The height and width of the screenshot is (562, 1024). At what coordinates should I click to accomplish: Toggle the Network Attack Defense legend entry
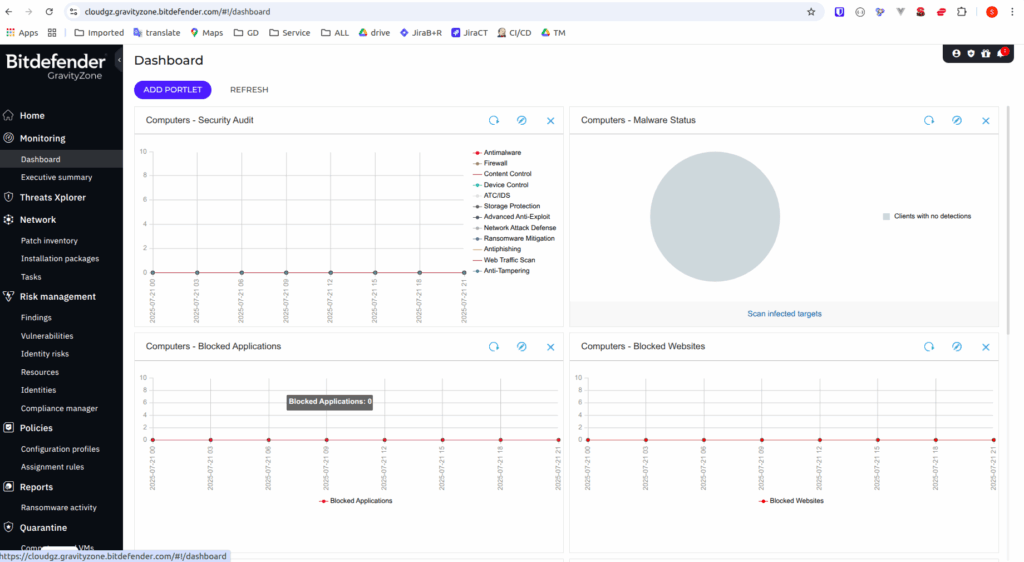(515, 228)
